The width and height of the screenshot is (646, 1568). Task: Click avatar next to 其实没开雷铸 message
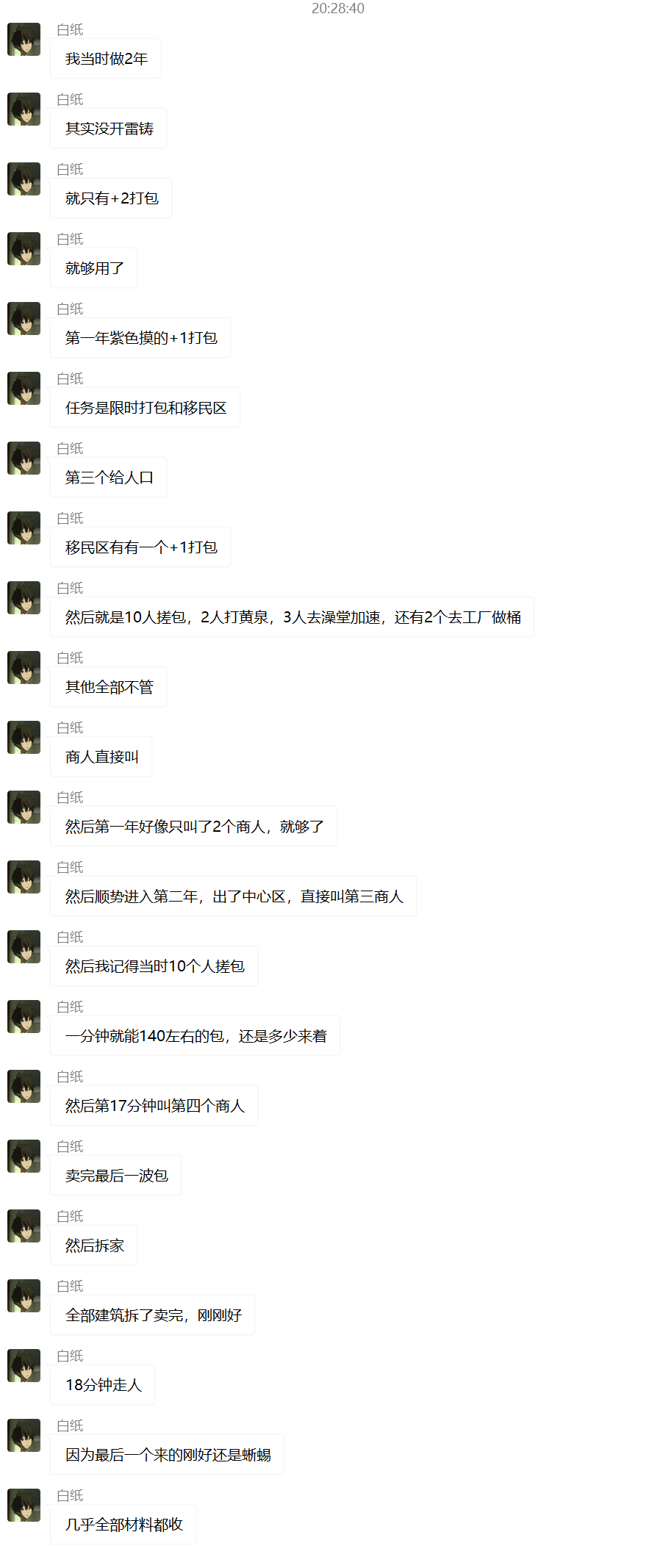(x=24, y=109)
